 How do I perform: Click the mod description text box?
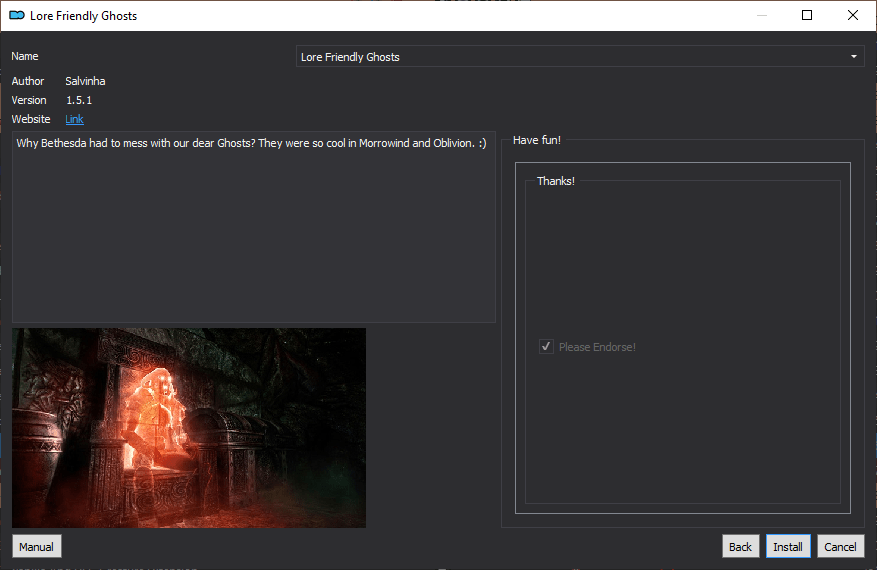pos(254,227)
